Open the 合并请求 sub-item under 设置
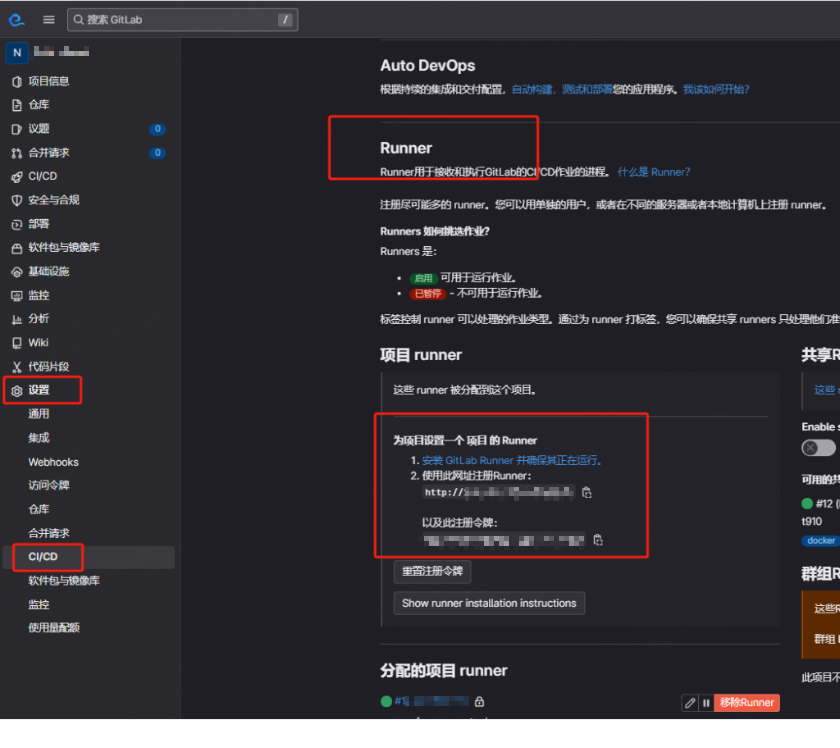Image resolution: width=840 pixels, height=748 pixels. (x=49, y=534)
